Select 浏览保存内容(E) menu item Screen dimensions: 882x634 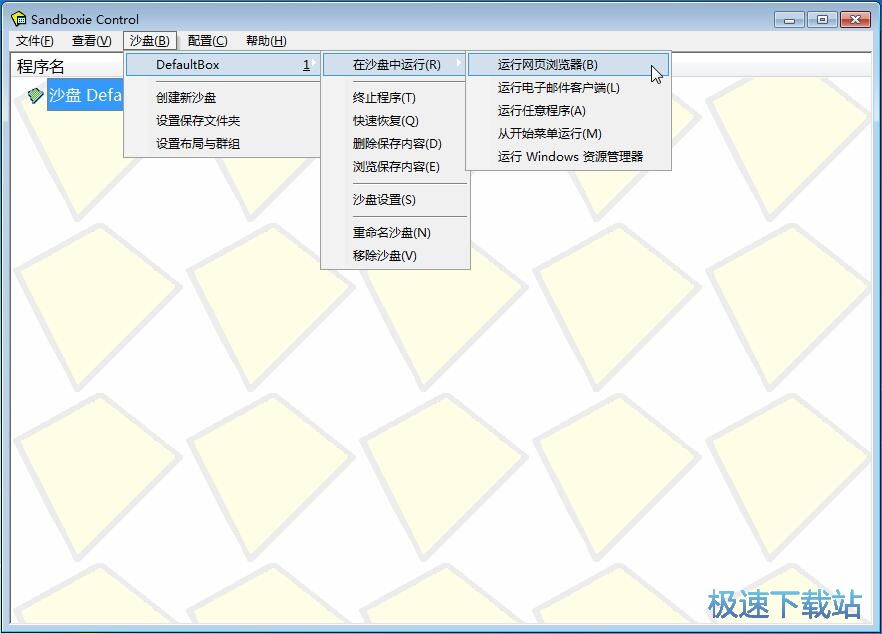click(395, 167)
